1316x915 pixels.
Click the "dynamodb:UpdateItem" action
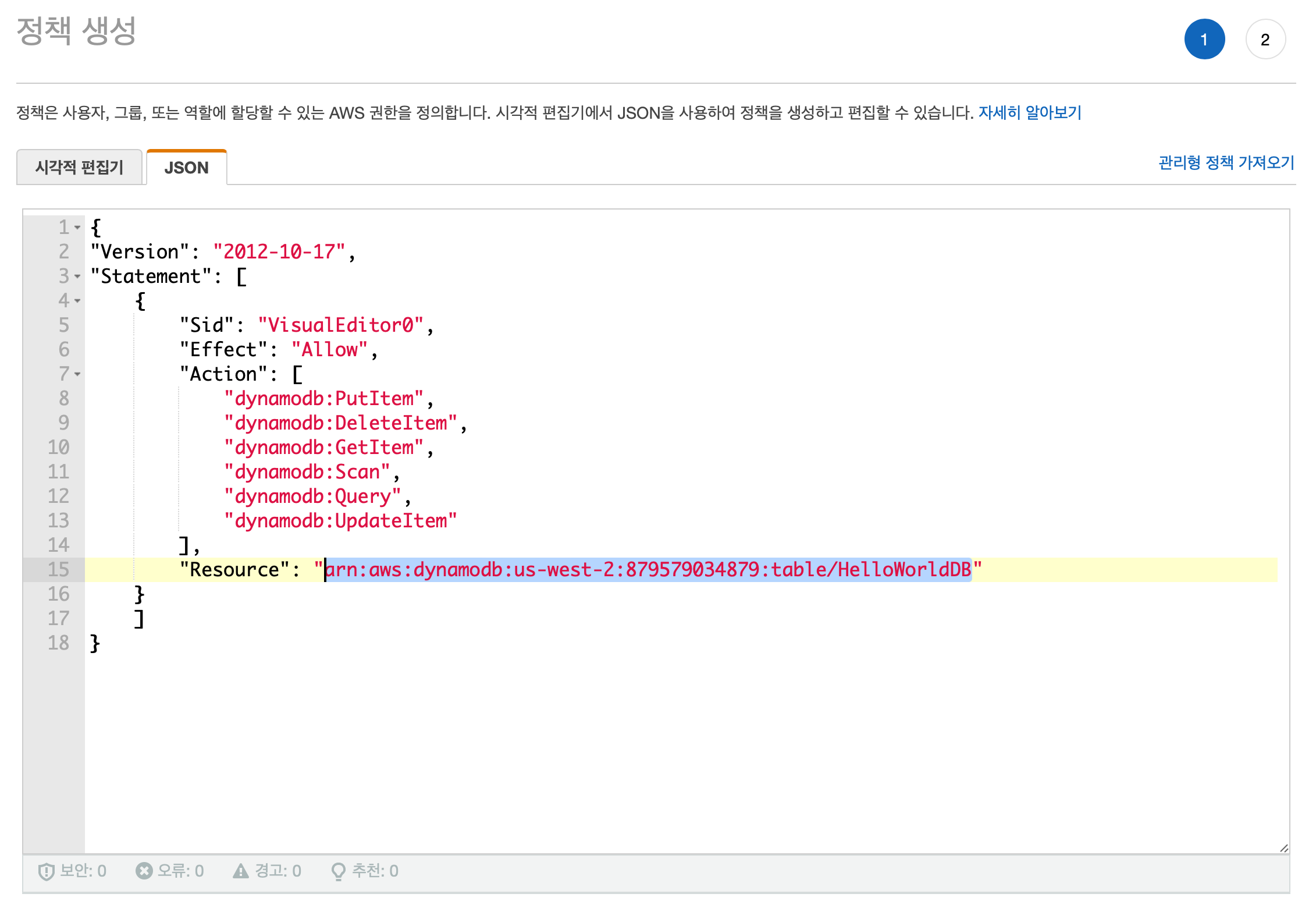340,521
